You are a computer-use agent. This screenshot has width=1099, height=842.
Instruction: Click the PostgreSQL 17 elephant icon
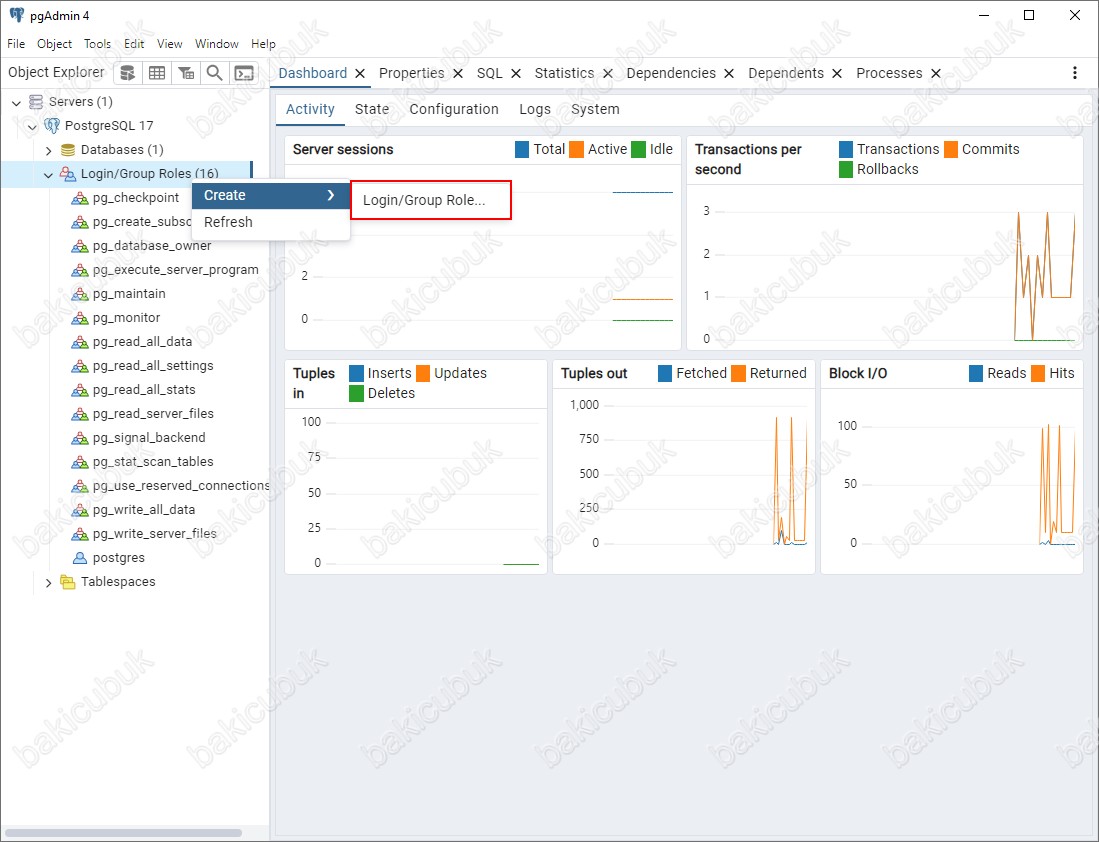tap(52, 125)
